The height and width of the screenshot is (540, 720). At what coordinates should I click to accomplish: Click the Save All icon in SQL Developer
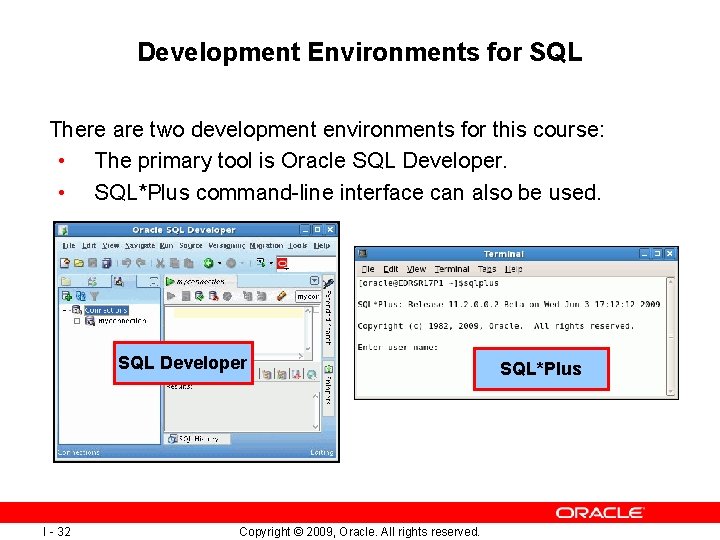click(107, 263)
